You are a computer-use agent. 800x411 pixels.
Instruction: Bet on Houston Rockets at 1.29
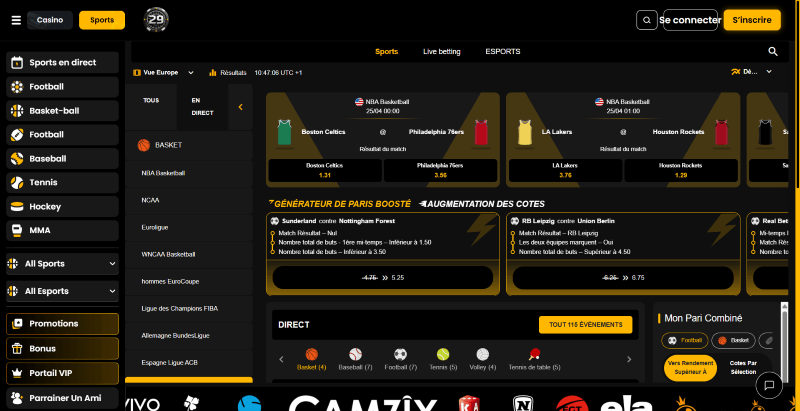pos(681,170)
